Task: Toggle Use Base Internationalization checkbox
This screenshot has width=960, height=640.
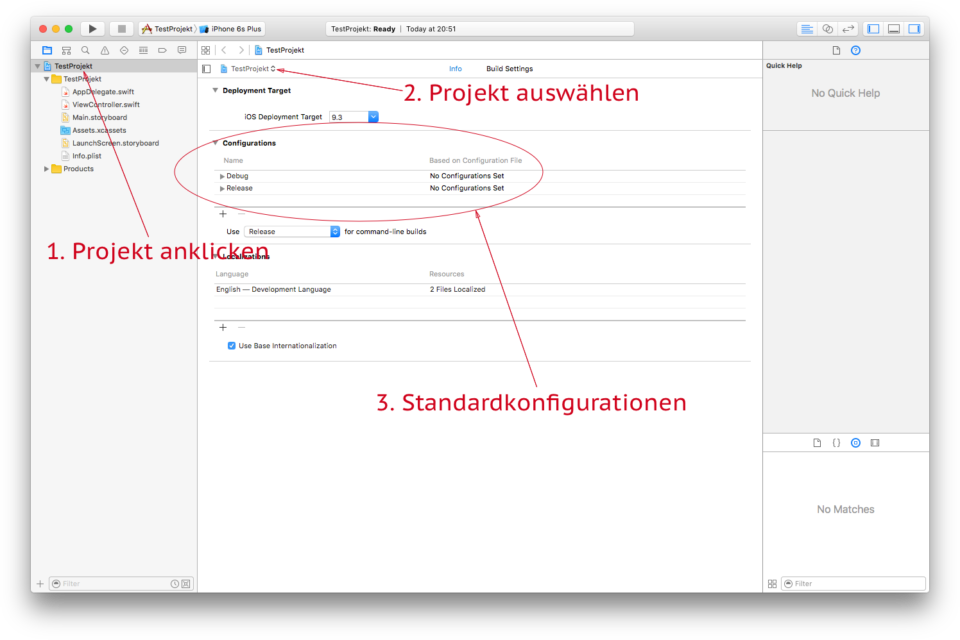Action: [x=232, y=346]
